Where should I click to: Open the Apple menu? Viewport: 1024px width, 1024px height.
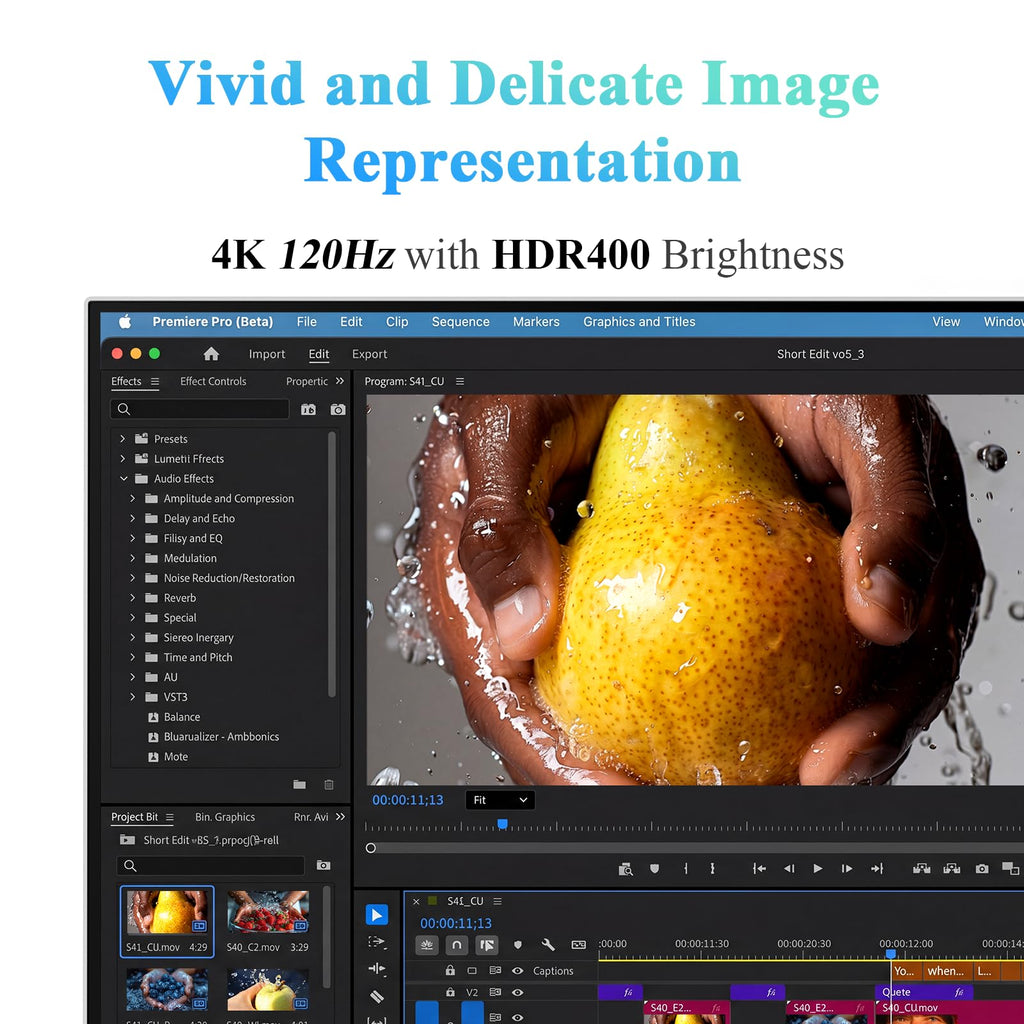[125, 321]
